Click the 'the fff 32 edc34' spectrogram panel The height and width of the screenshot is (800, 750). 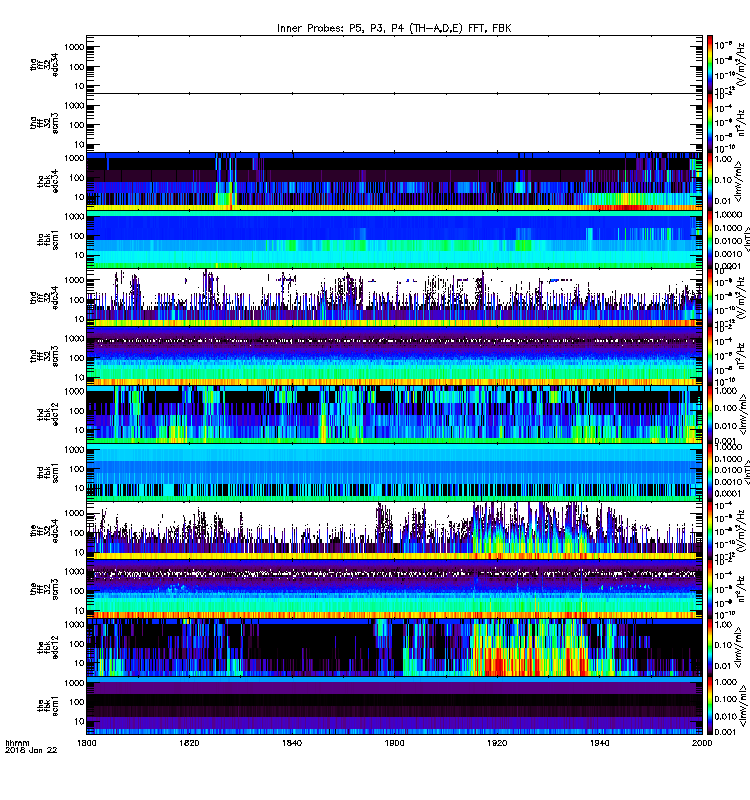pos(394,531)
